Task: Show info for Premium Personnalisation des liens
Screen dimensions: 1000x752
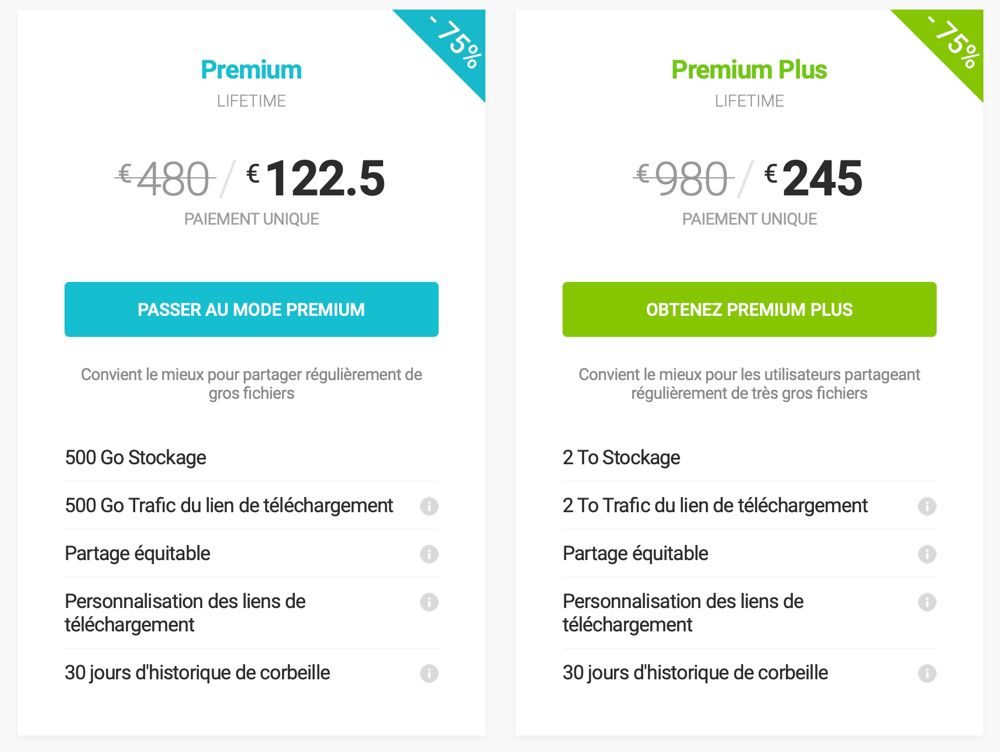Action: (429, 602)
